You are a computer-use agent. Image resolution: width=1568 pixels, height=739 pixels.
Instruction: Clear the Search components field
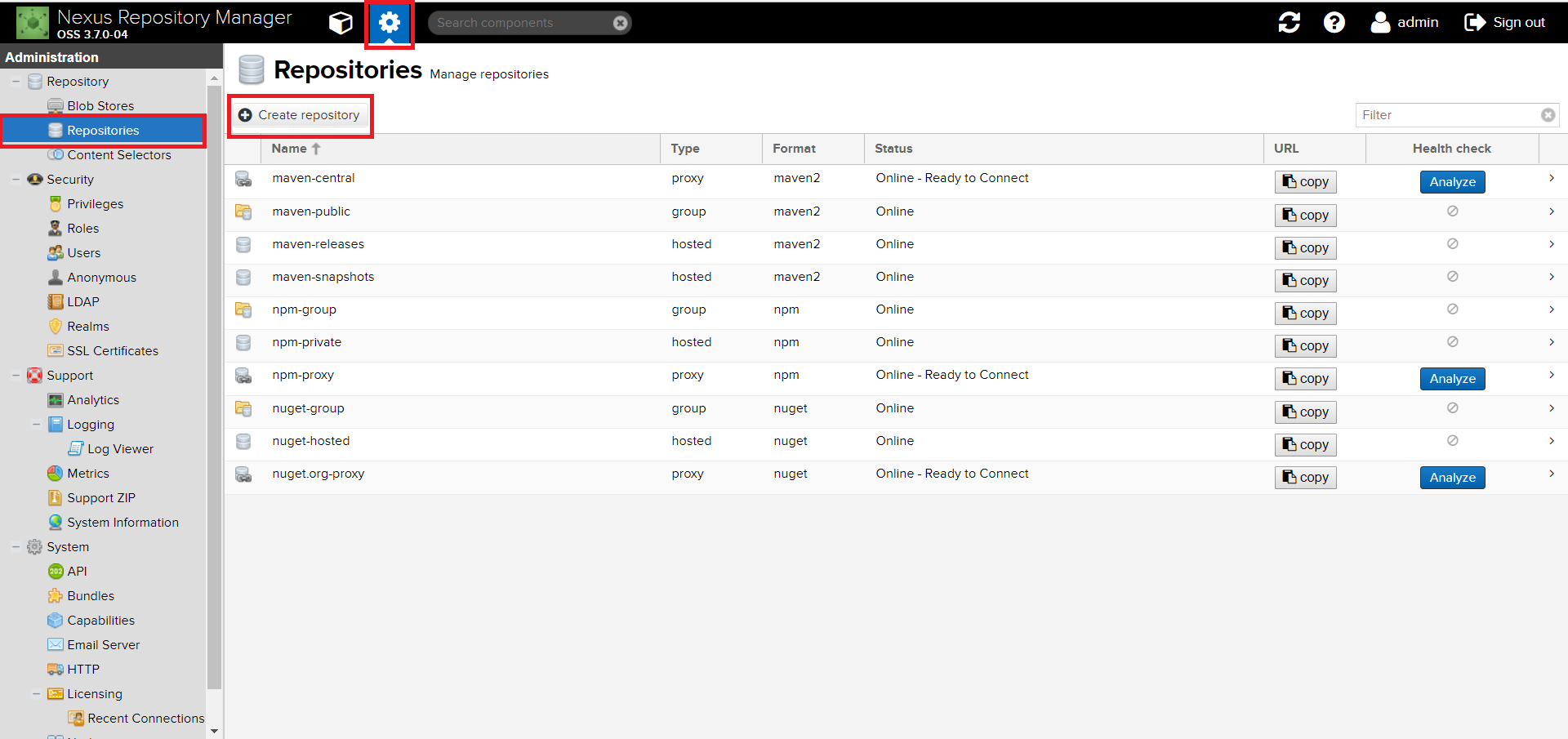pyautogui.click(x=621, y=23)
